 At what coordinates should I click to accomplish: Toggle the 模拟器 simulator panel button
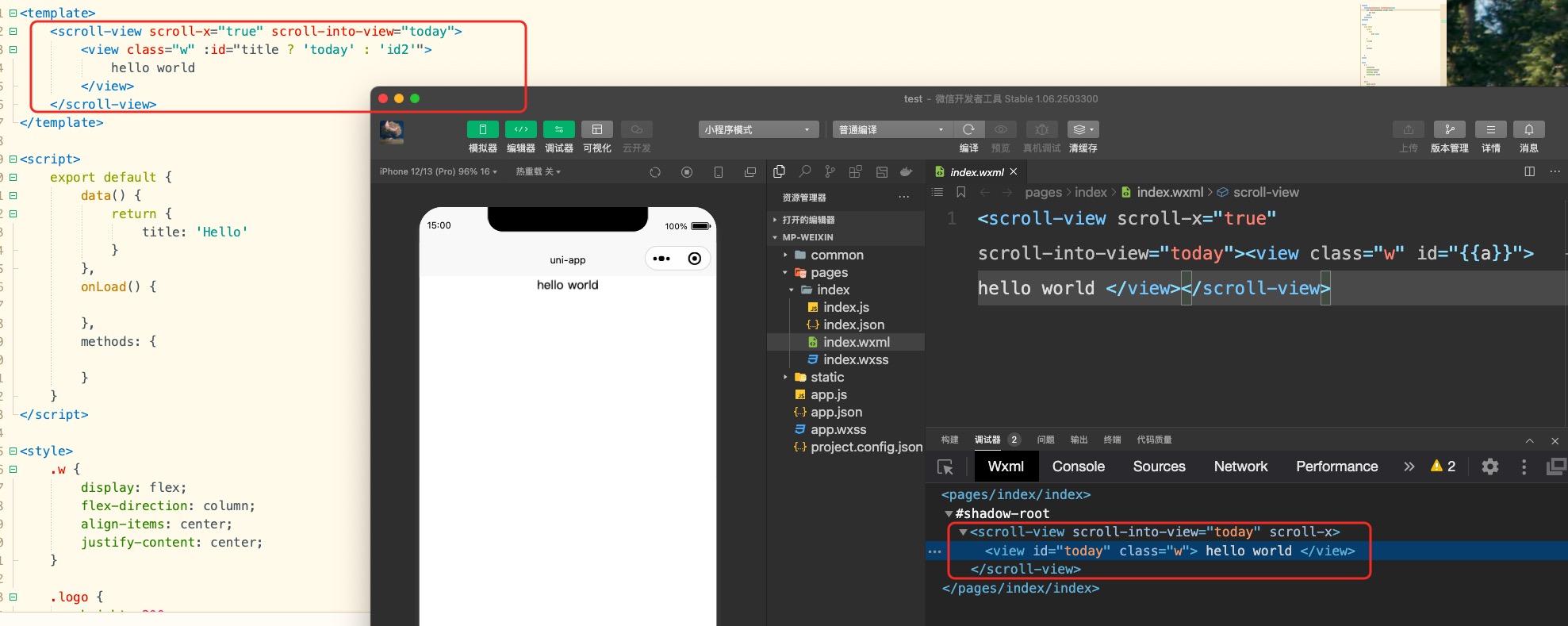[482, 129]
